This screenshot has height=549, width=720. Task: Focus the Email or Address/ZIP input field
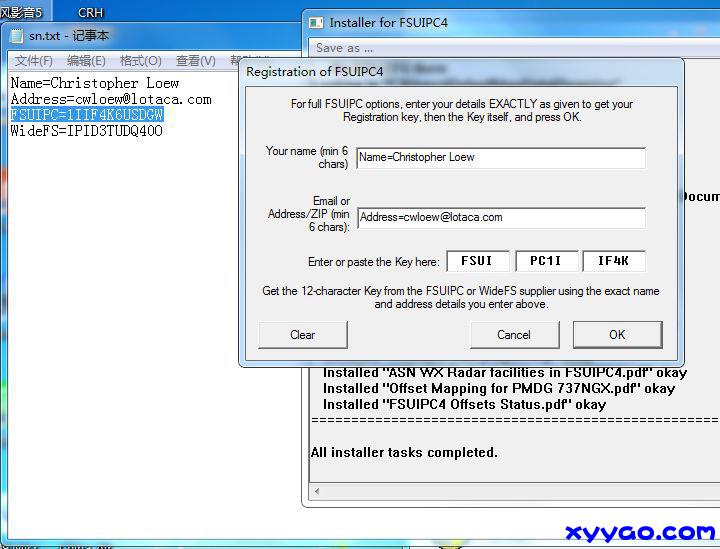[x=500, y=217]
